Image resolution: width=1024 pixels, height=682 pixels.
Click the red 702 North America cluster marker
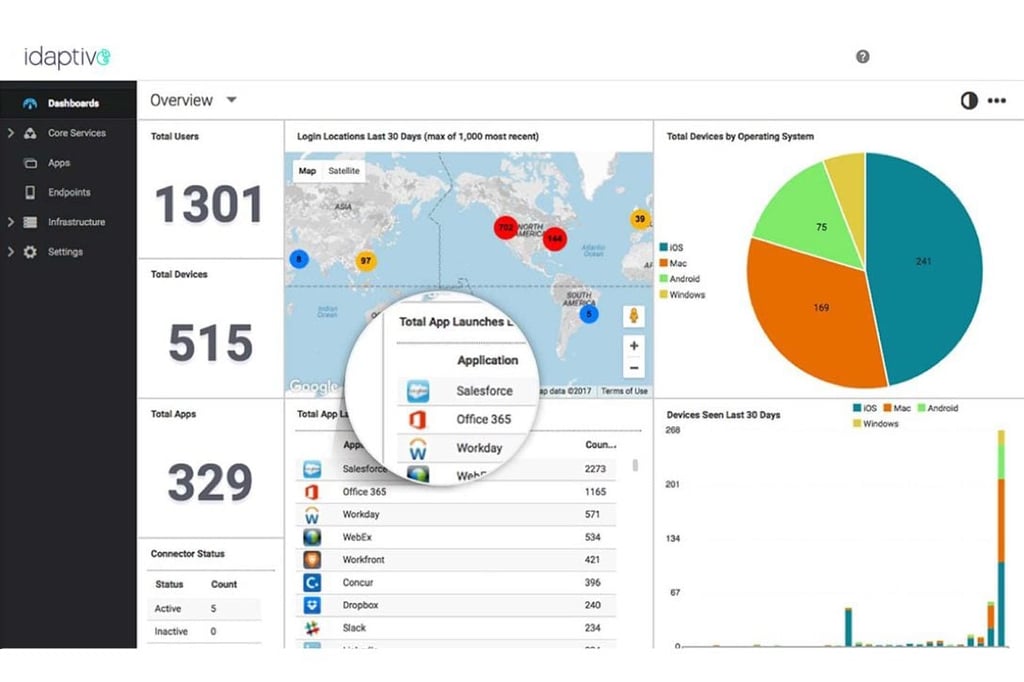click(x=505, y=227)
